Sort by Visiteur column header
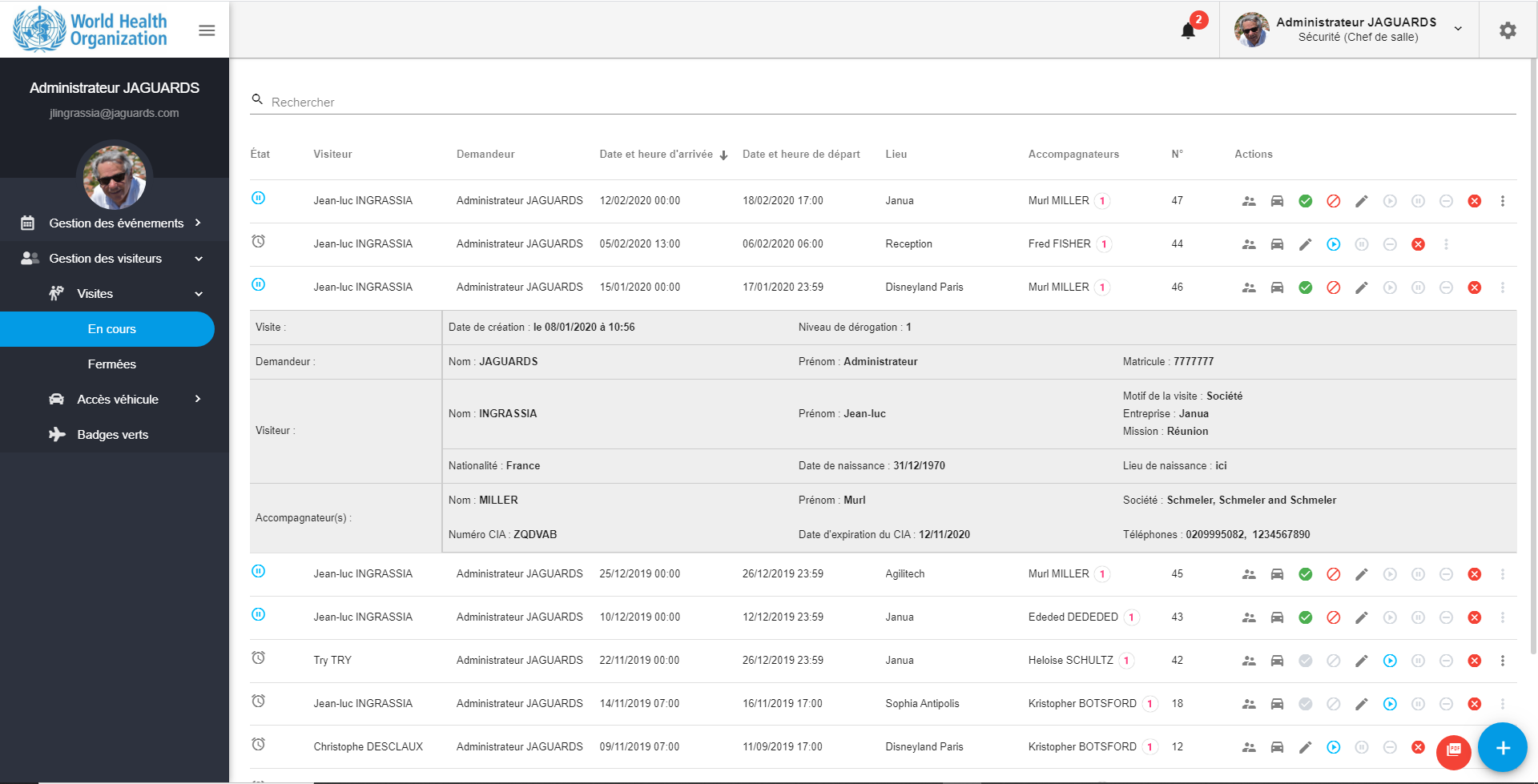The width and height of the screenshot is (1538, 784). [x=332, y=155]
